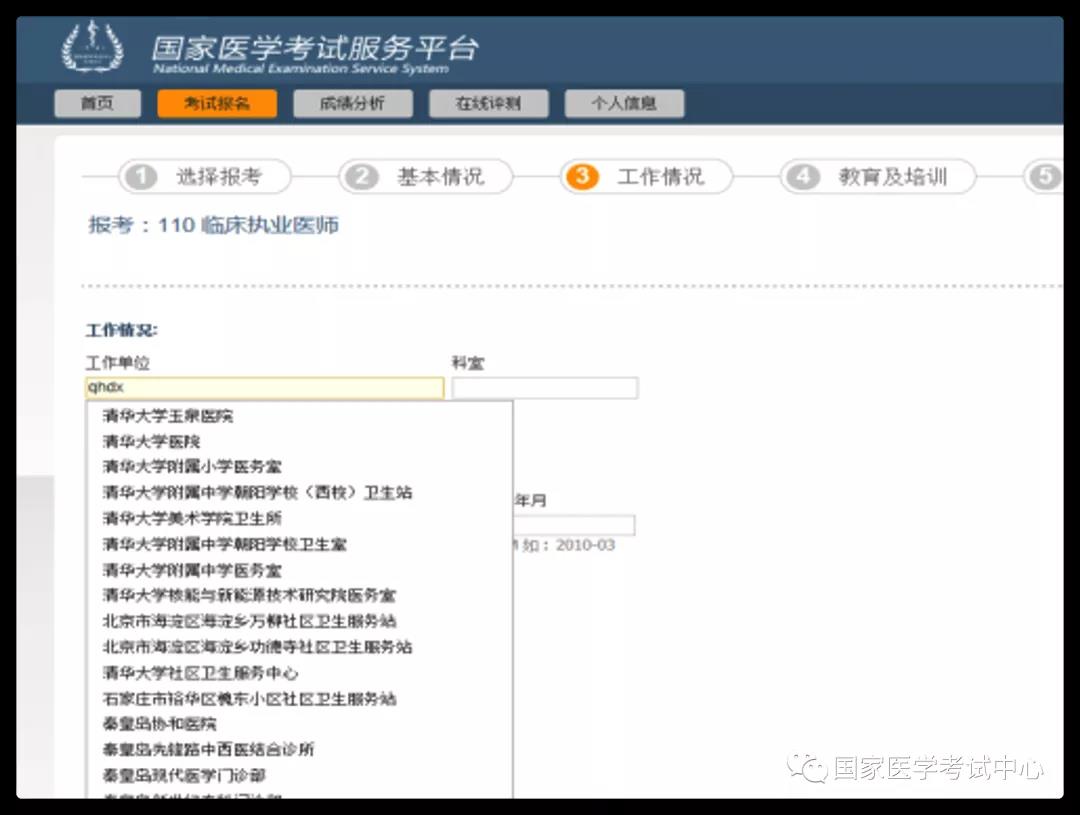Open the 首页 navigation tab
This screenshot has height=815, width=1080.
pyautogui.click(x=97, y=103)
